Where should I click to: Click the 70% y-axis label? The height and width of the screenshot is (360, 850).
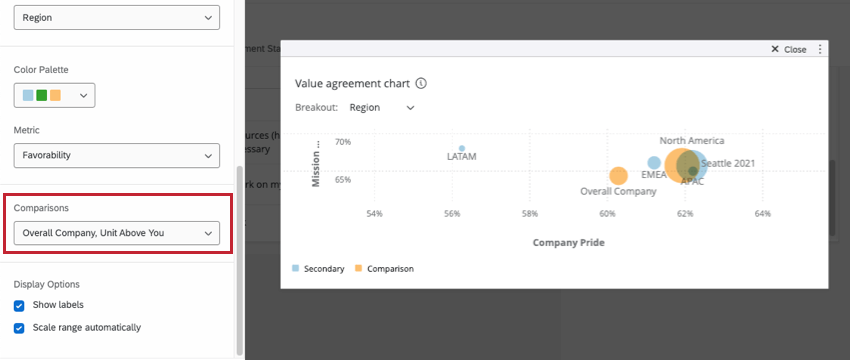point(343,142)
